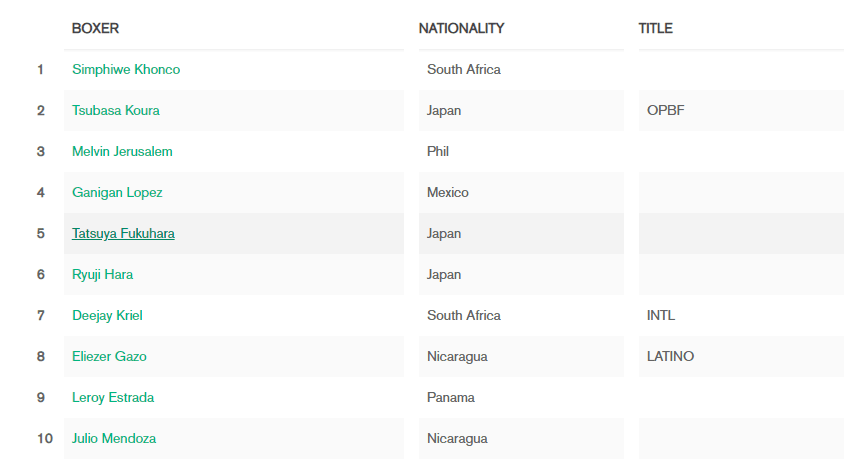Open Ganigan Lopez profile

click(117, 192)
